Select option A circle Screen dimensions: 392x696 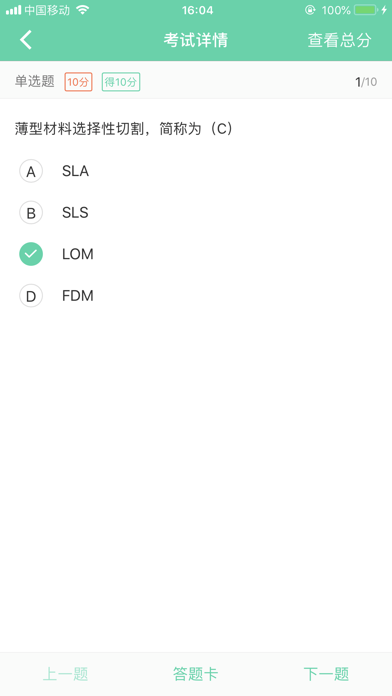[x=31, y=171]
